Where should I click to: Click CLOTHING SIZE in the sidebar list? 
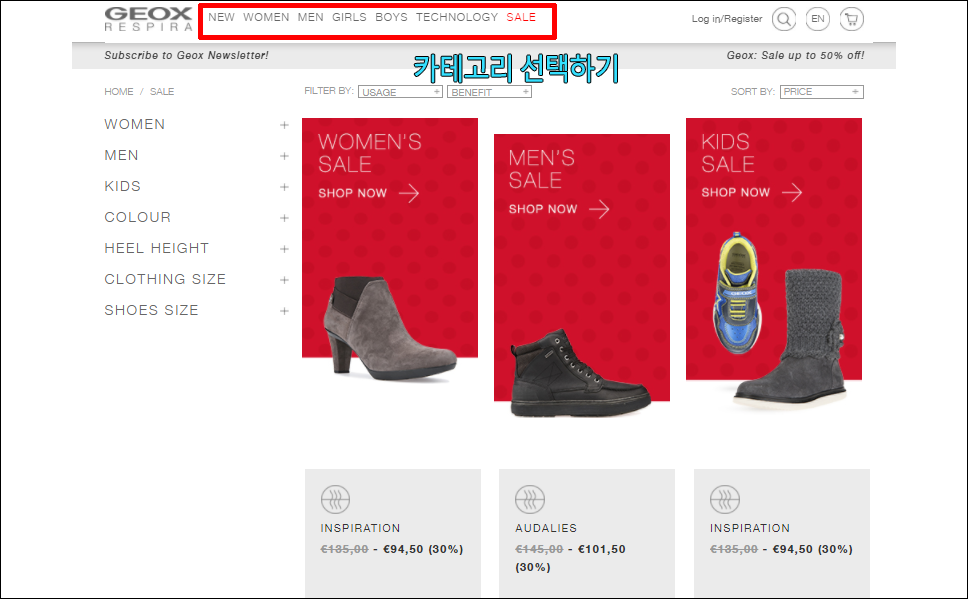165,280
